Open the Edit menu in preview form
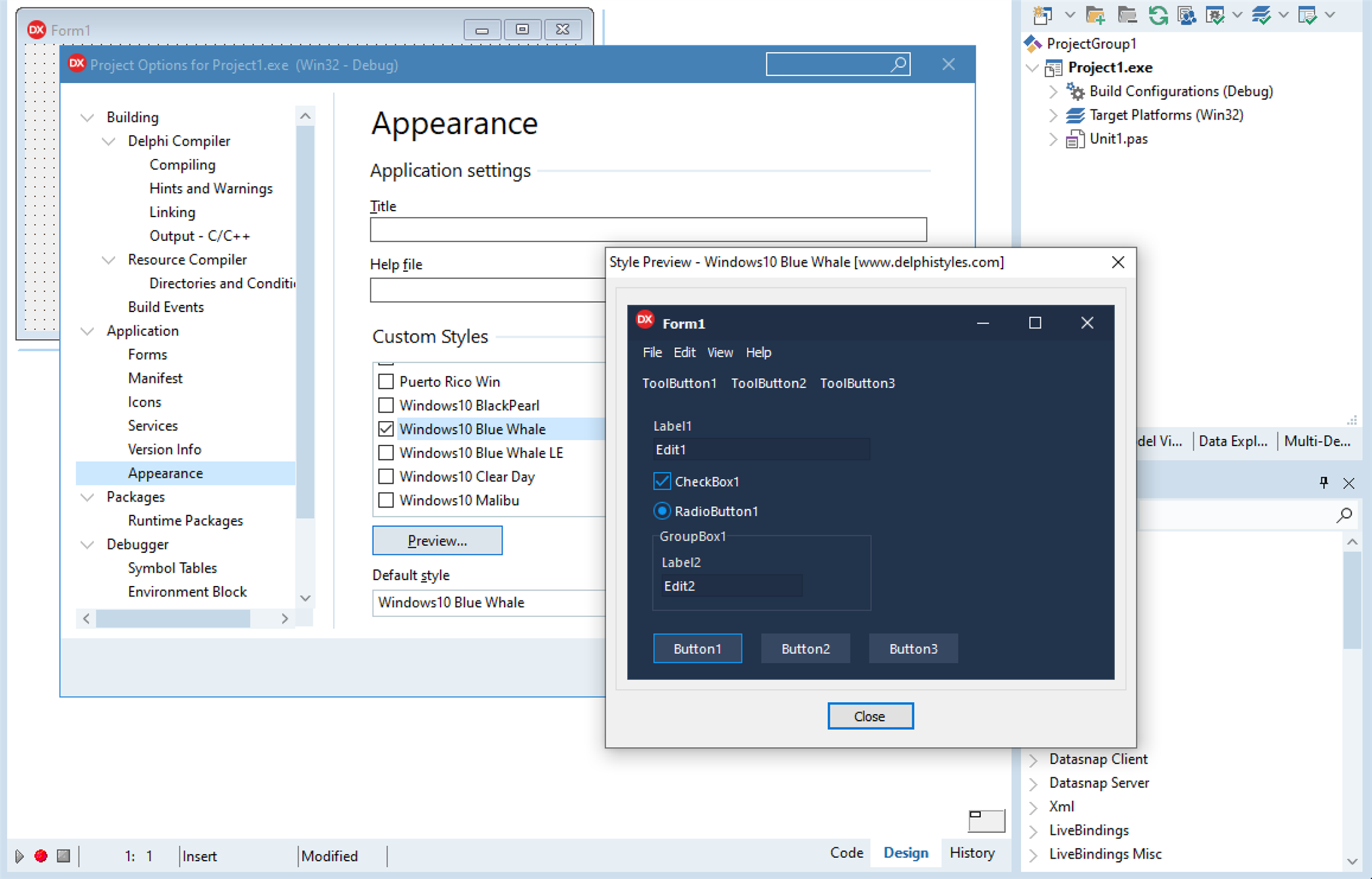Image resolution: width=1372 pixels, height=879 pixels. (x=684, y=352)
